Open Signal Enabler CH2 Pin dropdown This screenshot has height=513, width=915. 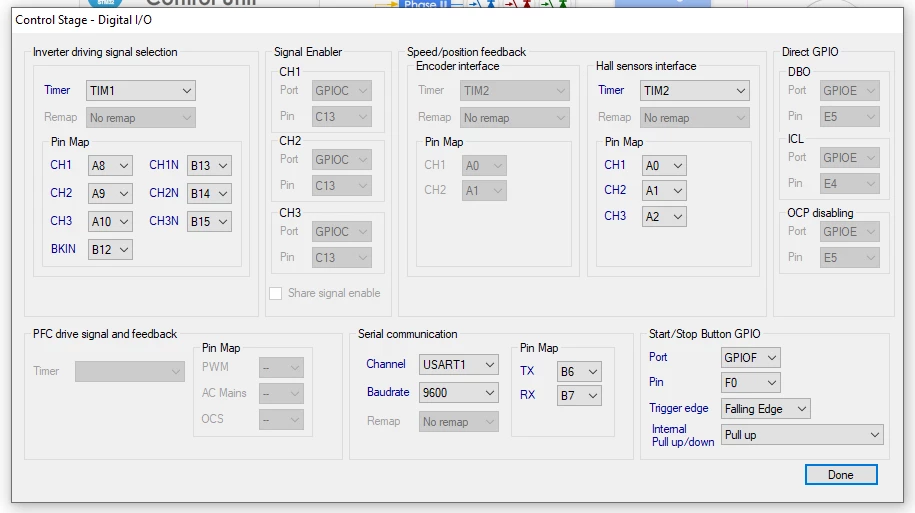coord(341,186)
